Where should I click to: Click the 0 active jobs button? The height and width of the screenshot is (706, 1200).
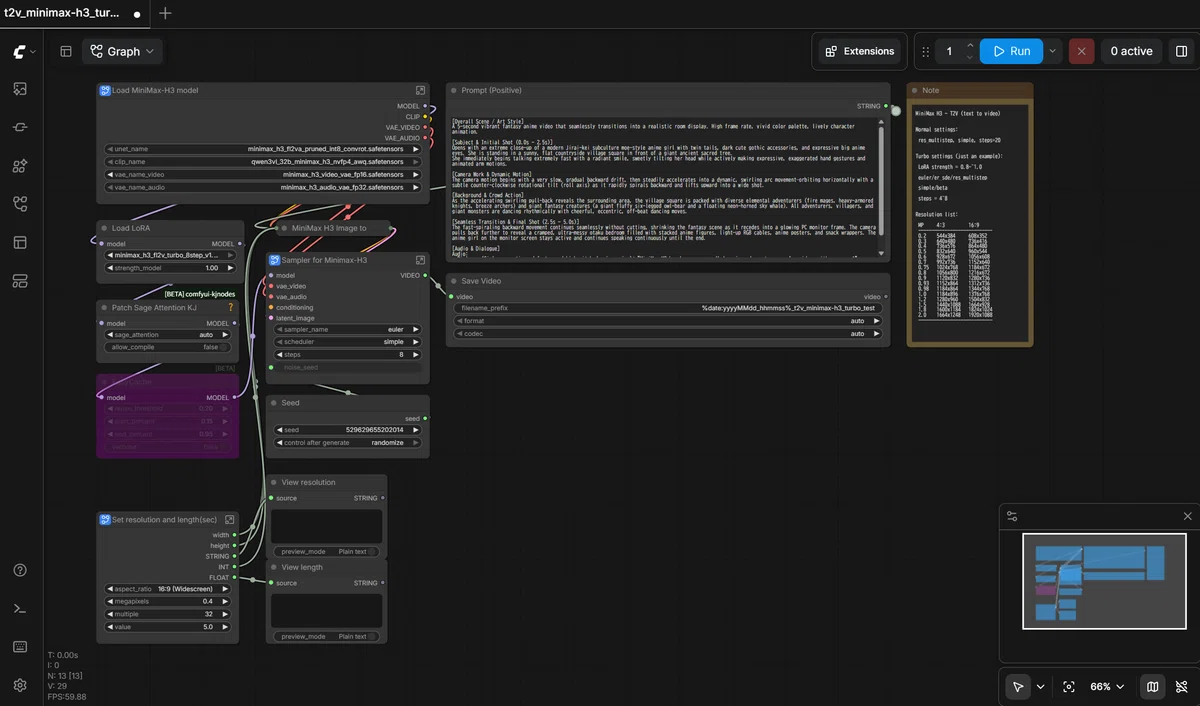pos(1130,51)
